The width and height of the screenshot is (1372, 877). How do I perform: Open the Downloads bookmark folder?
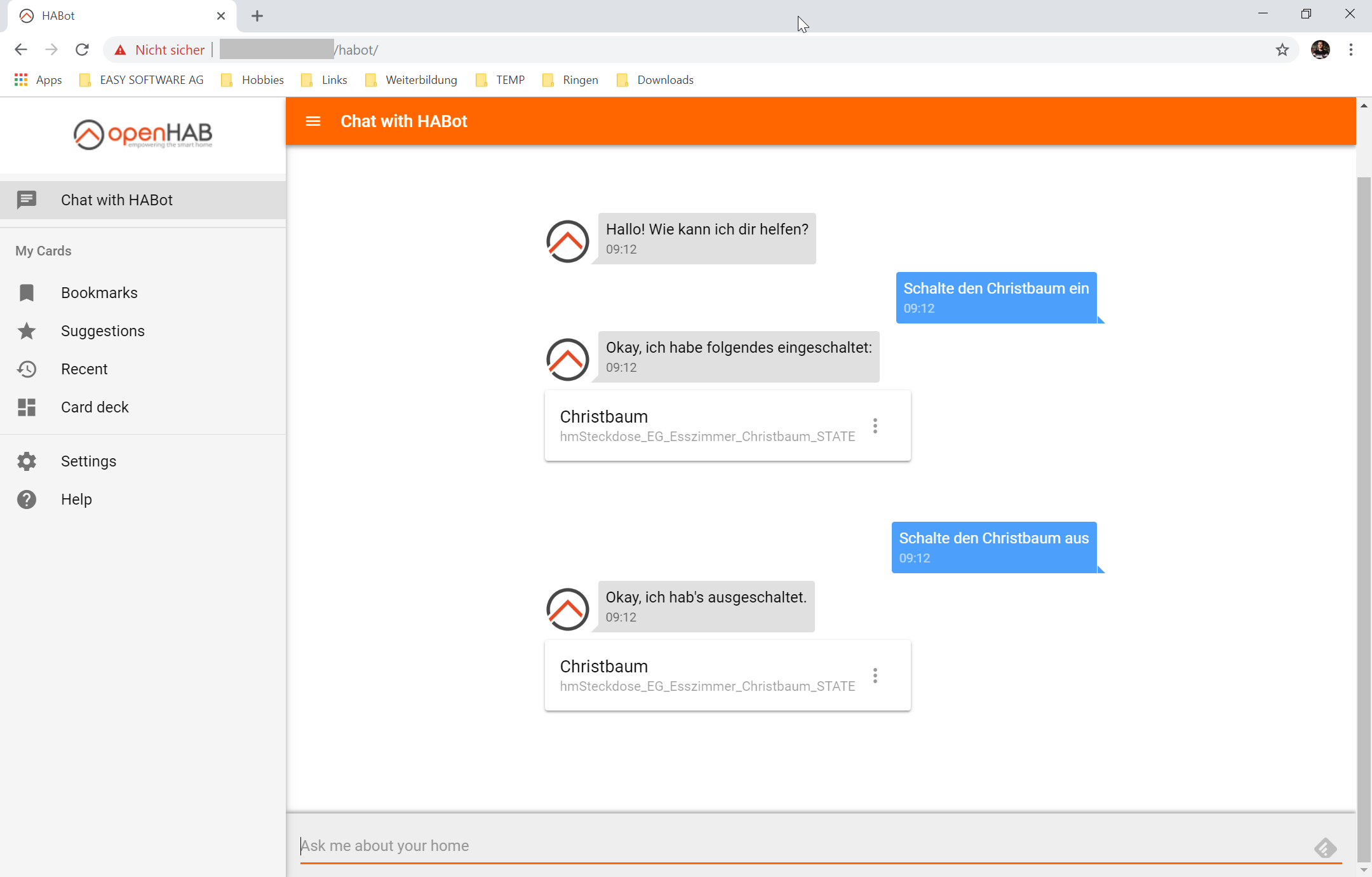coord(655,80)
